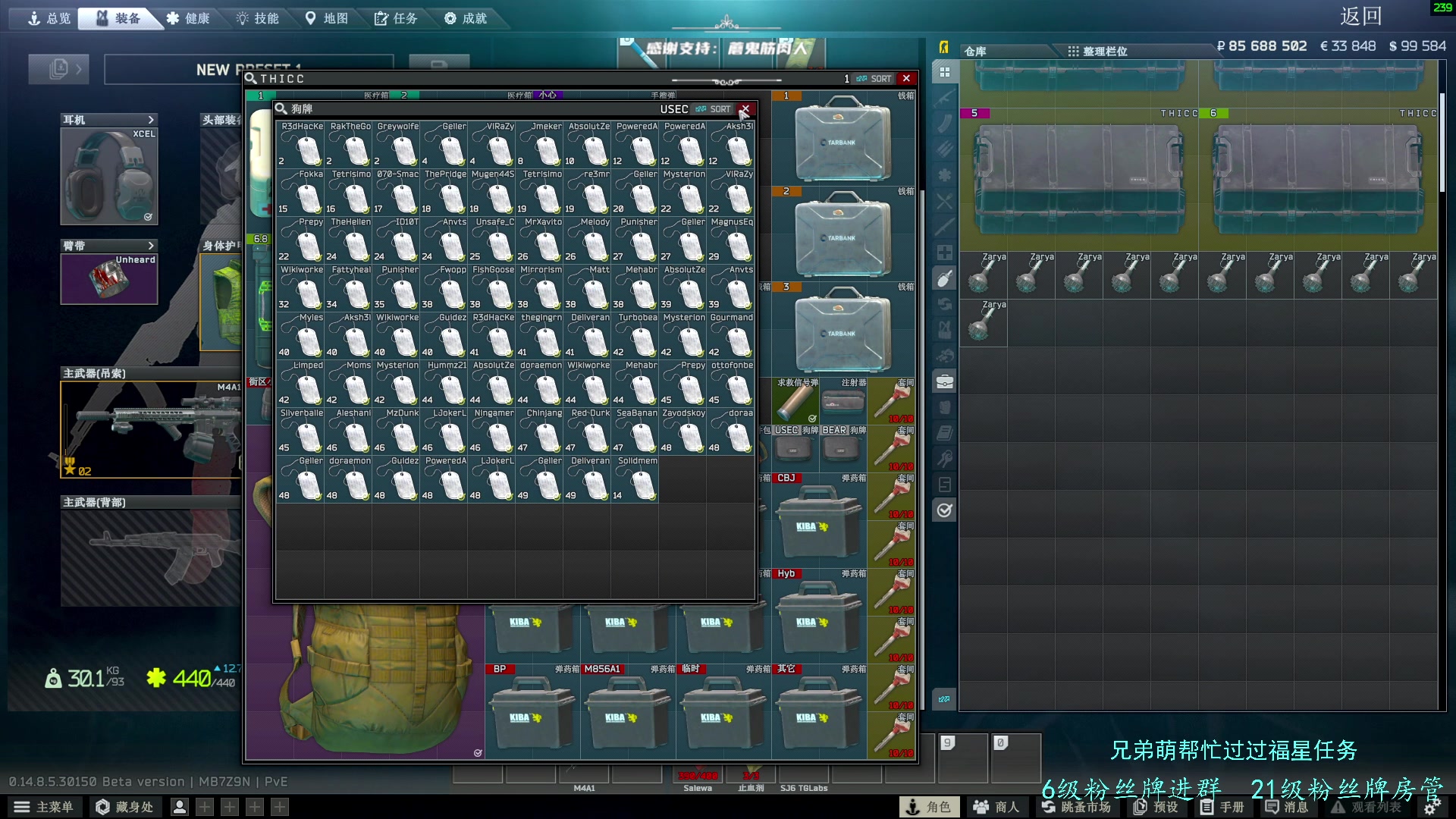Open THICC case tagged 5 in stash

tap(1080, 179)
